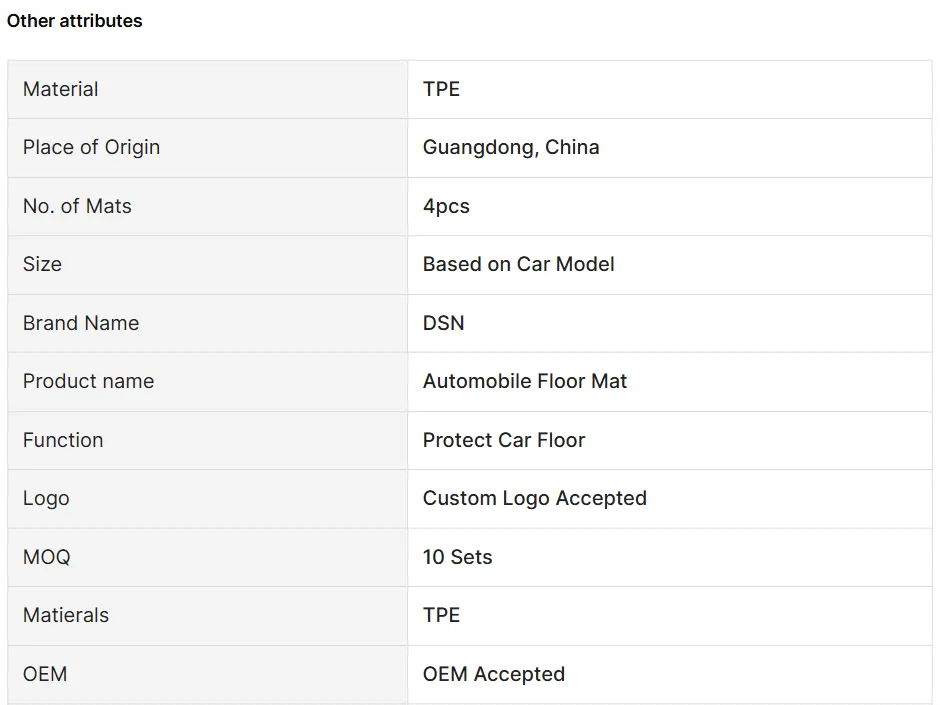
Task: Click the 'Other attributes' heading
Action: tap(75, 21)
